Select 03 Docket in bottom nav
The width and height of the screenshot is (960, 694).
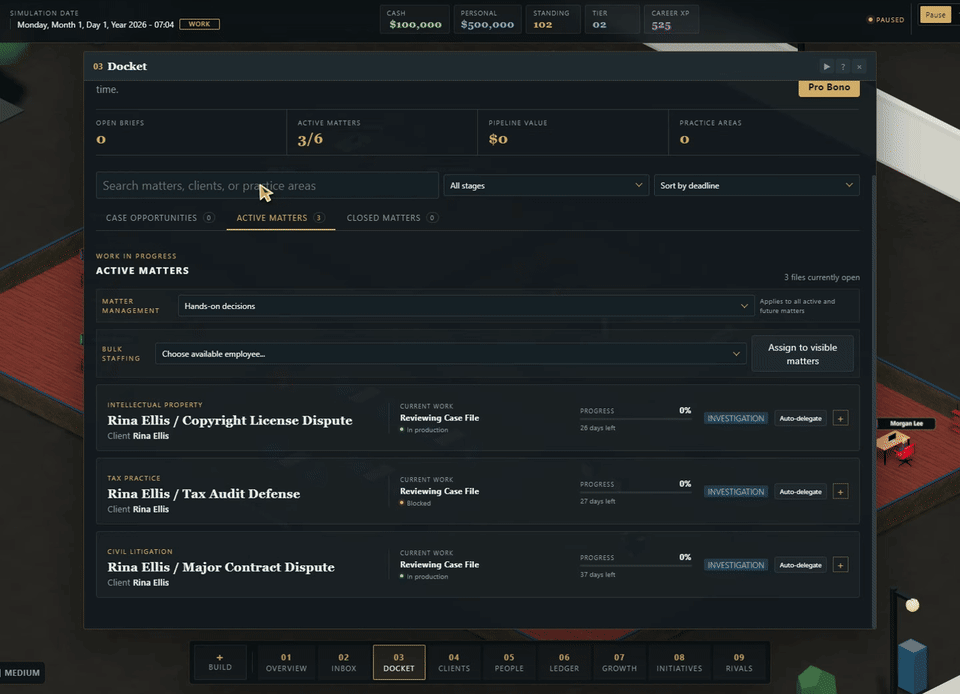coord(399,662)
